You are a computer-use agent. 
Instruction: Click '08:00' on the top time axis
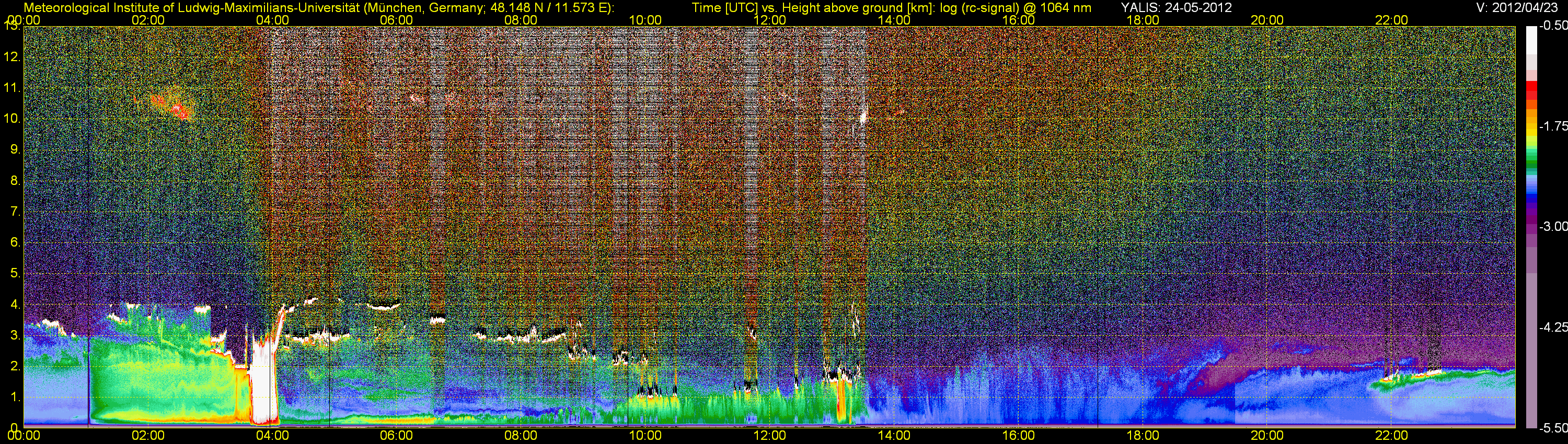click(521, 20)
